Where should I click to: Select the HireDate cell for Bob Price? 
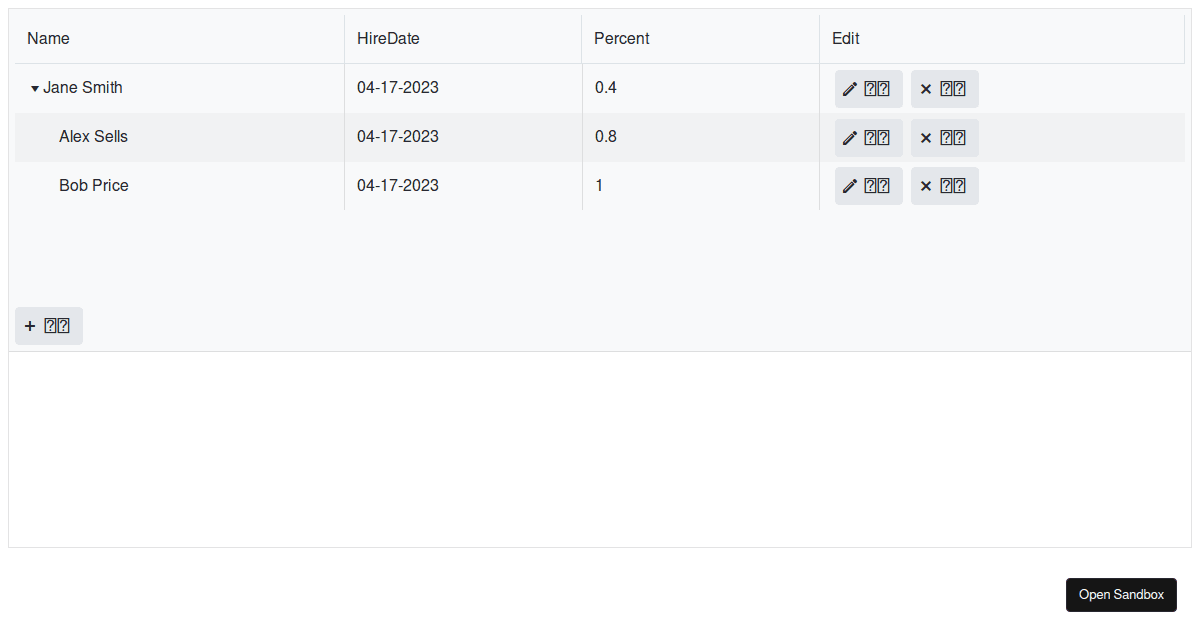click(x=398, y=185)
